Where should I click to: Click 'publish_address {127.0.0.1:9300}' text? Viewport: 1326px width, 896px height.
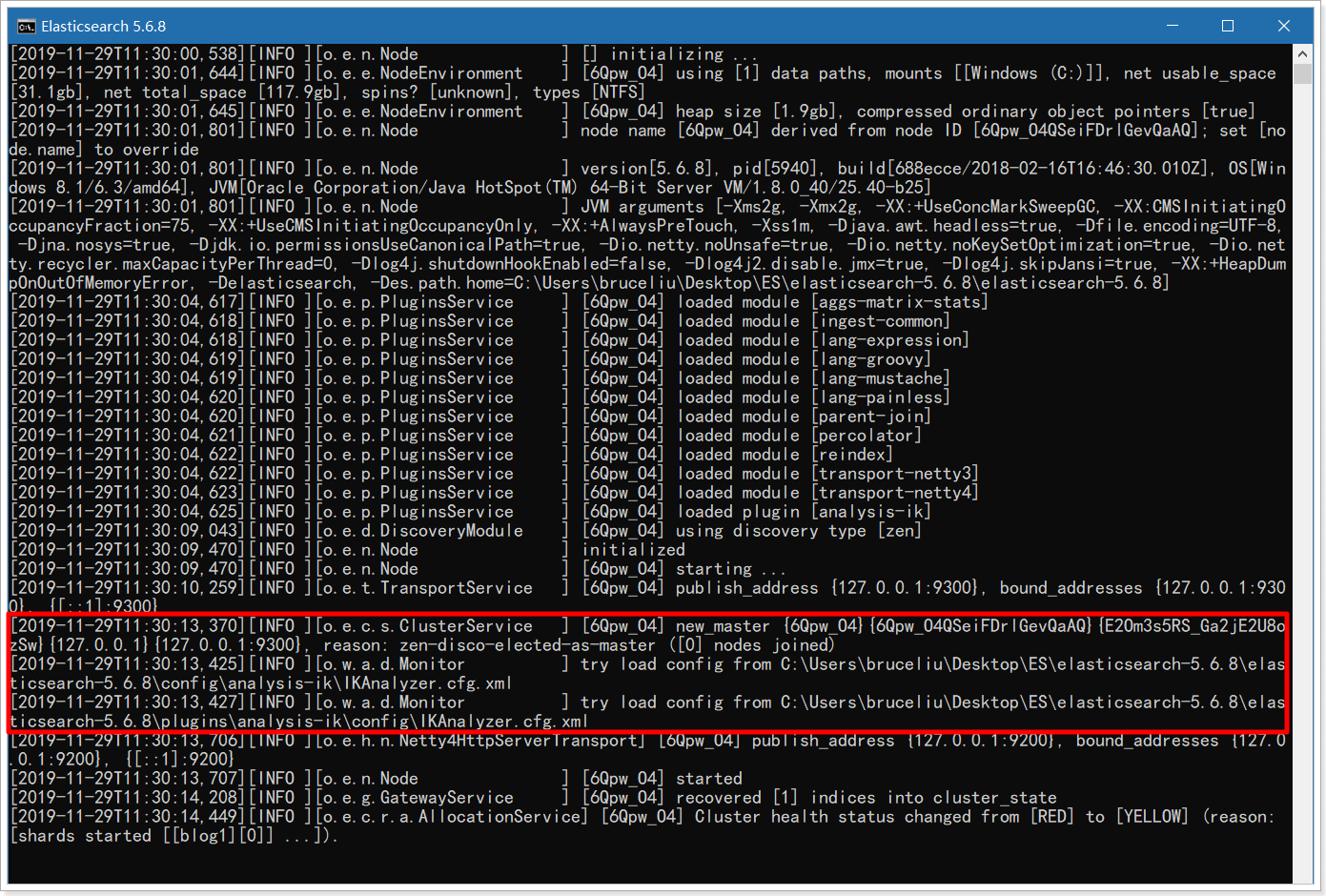click(828, 588)
